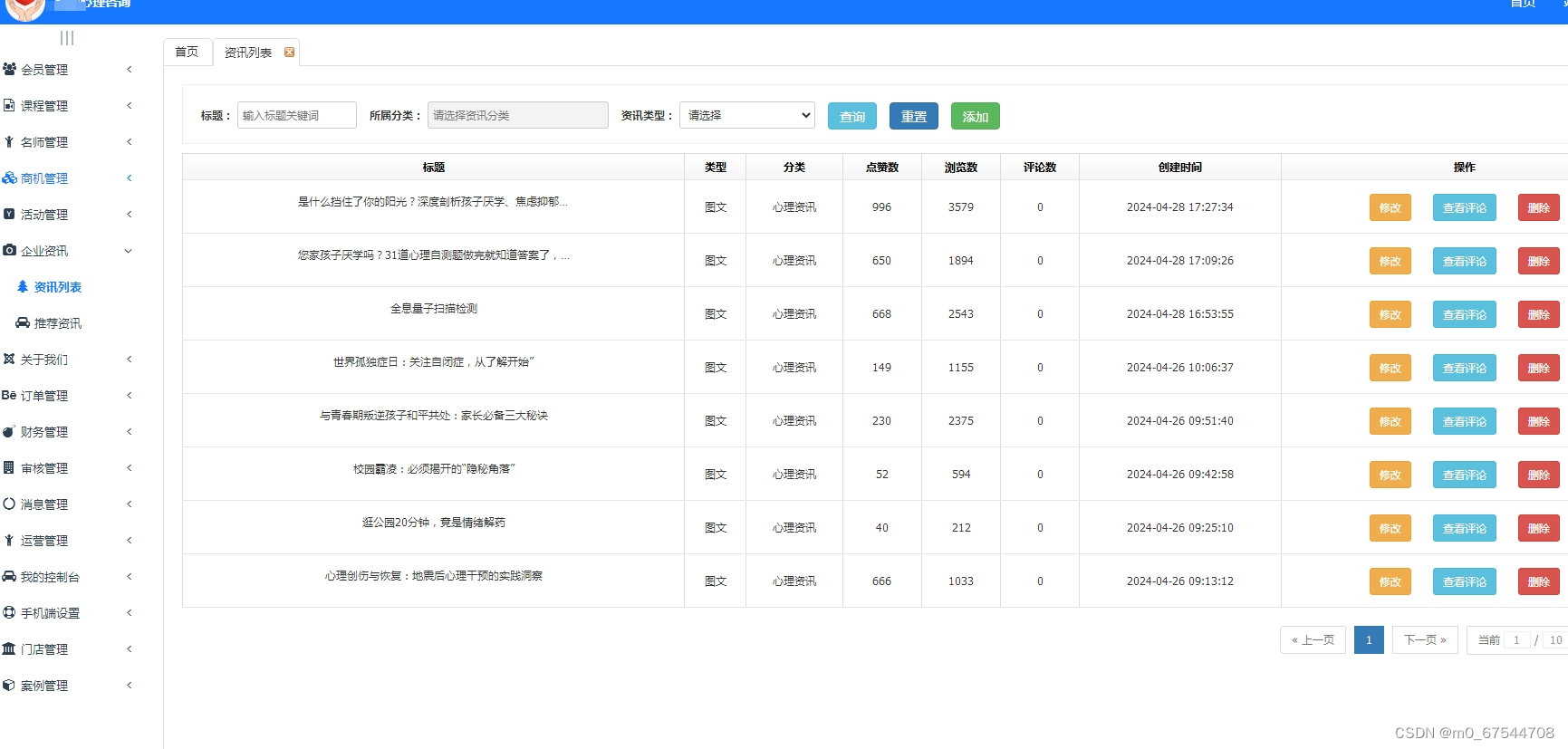Expand the 课程管理 menu chevron
1568x749 pixels.
130,105
